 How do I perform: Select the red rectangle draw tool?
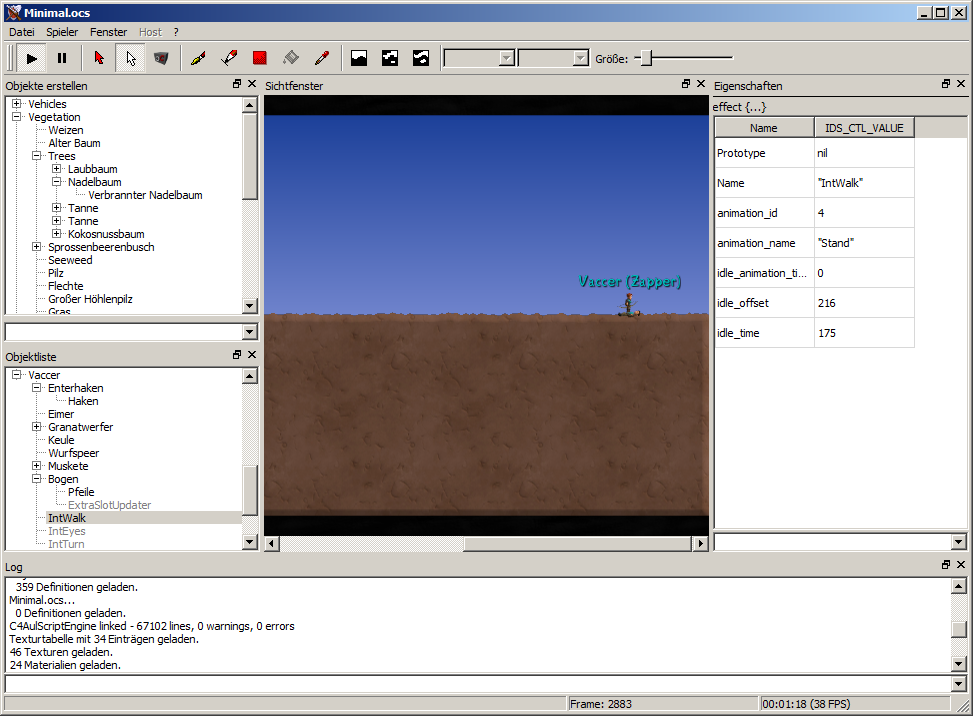click(x=259, y=58)
